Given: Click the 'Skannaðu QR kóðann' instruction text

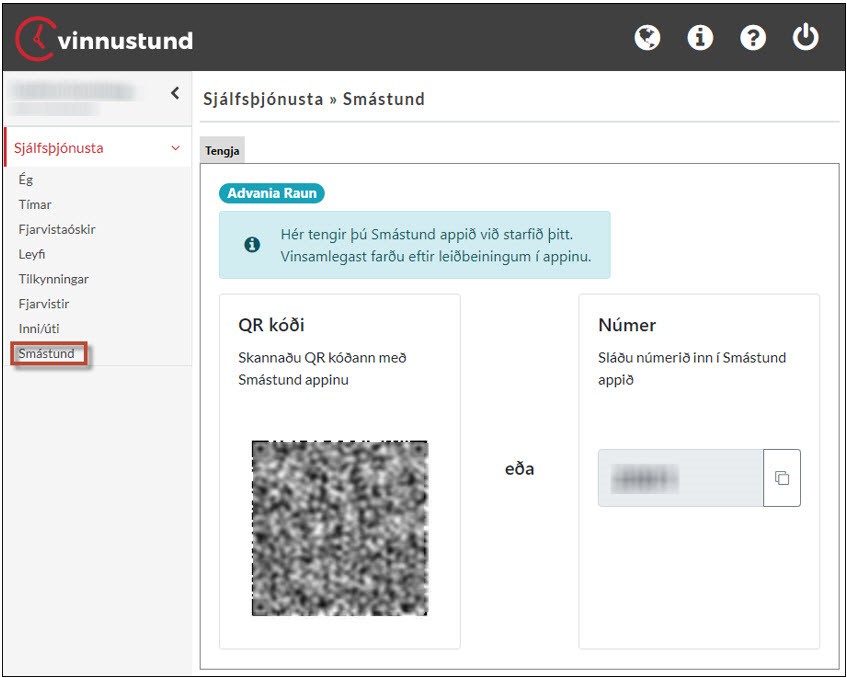Looking at the screenshot, I should pyautogui.click(x=322, y=368).
